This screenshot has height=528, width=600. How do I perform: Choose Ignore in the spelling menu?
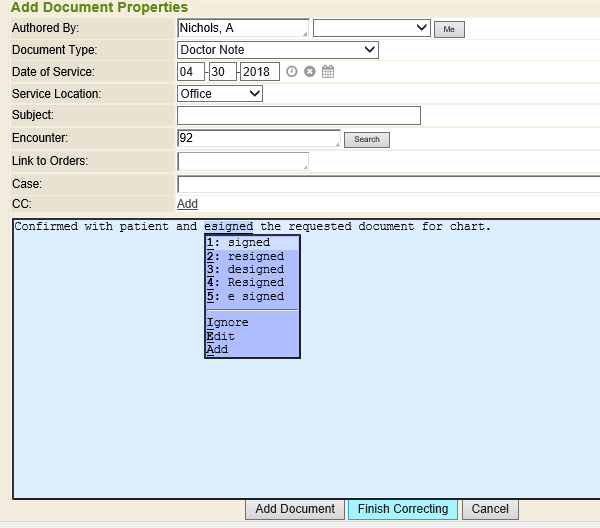coord(228,322)
